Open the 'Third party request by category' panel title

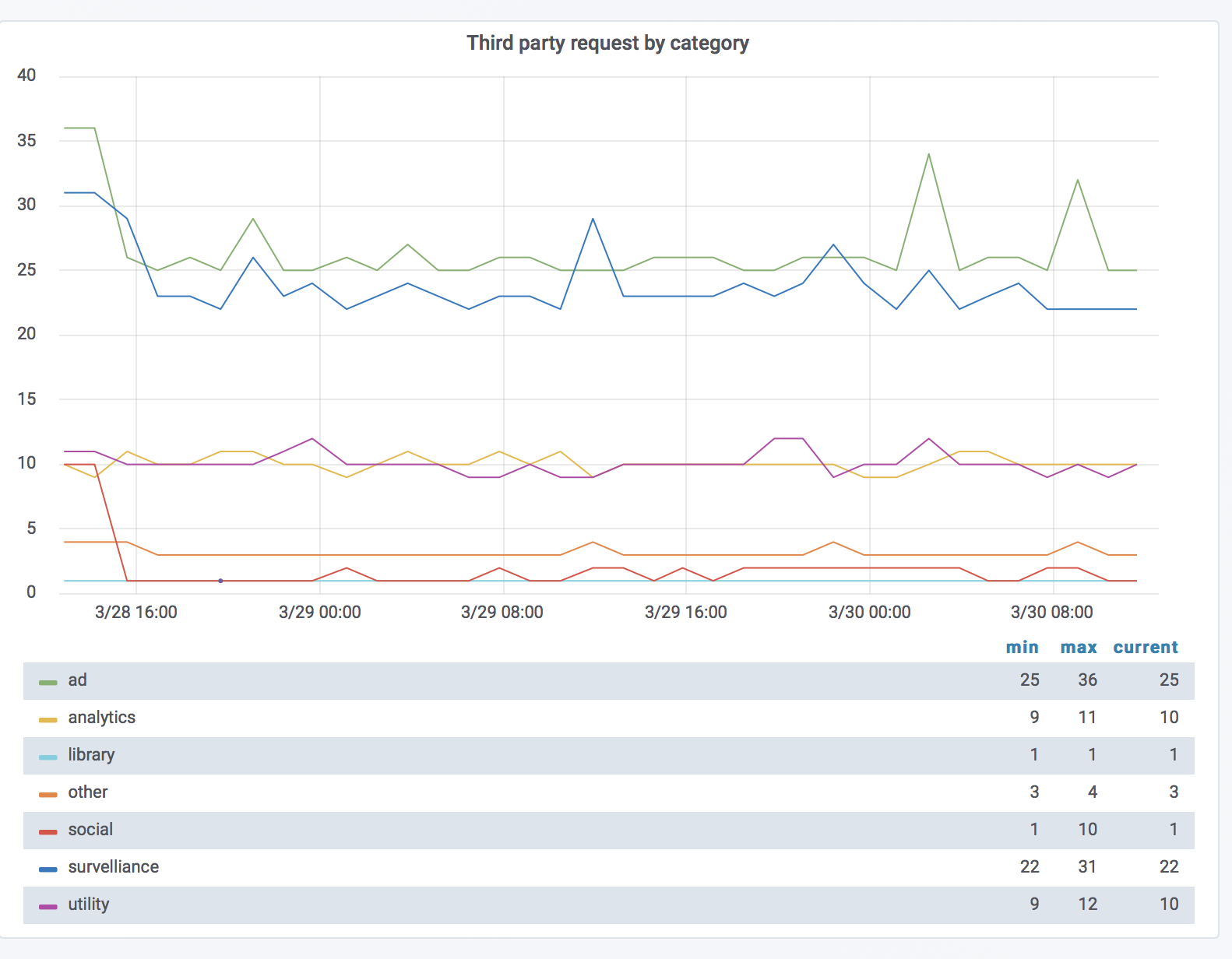click(x=607, y=44)
